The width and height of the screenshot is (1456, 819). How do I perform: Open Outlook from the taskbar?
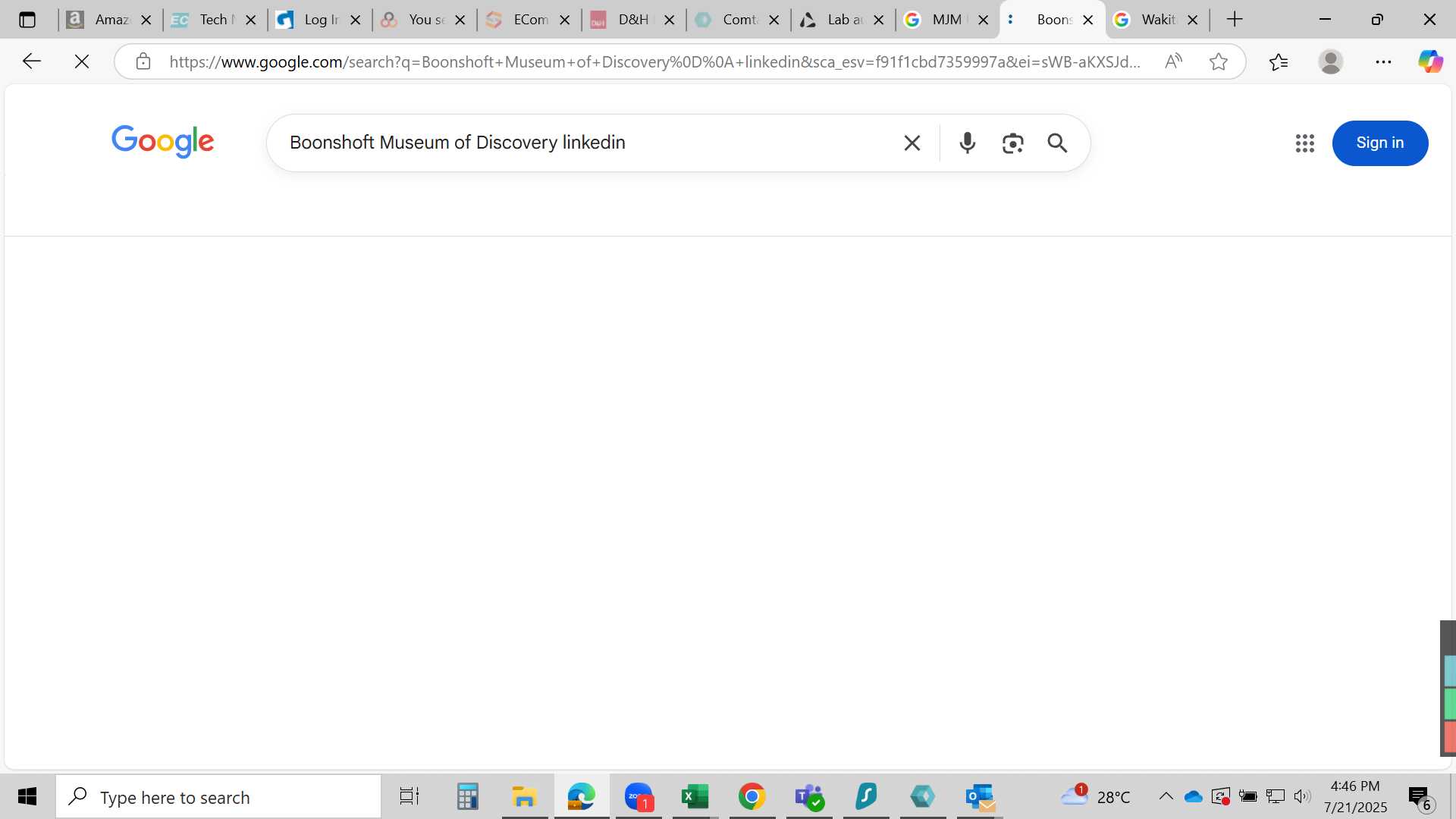coord(980,796)
